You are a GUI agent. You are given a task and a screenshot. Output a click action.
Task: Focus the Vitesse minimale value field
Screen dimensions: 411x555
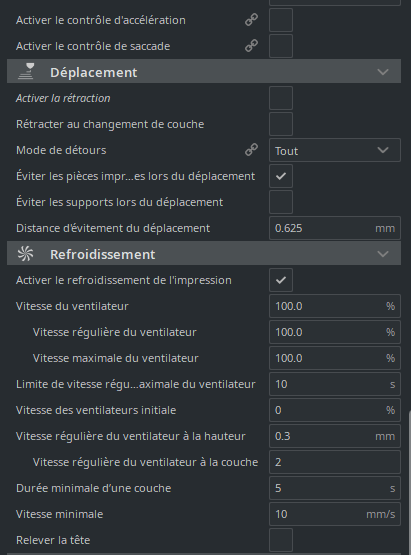[335, 514]
